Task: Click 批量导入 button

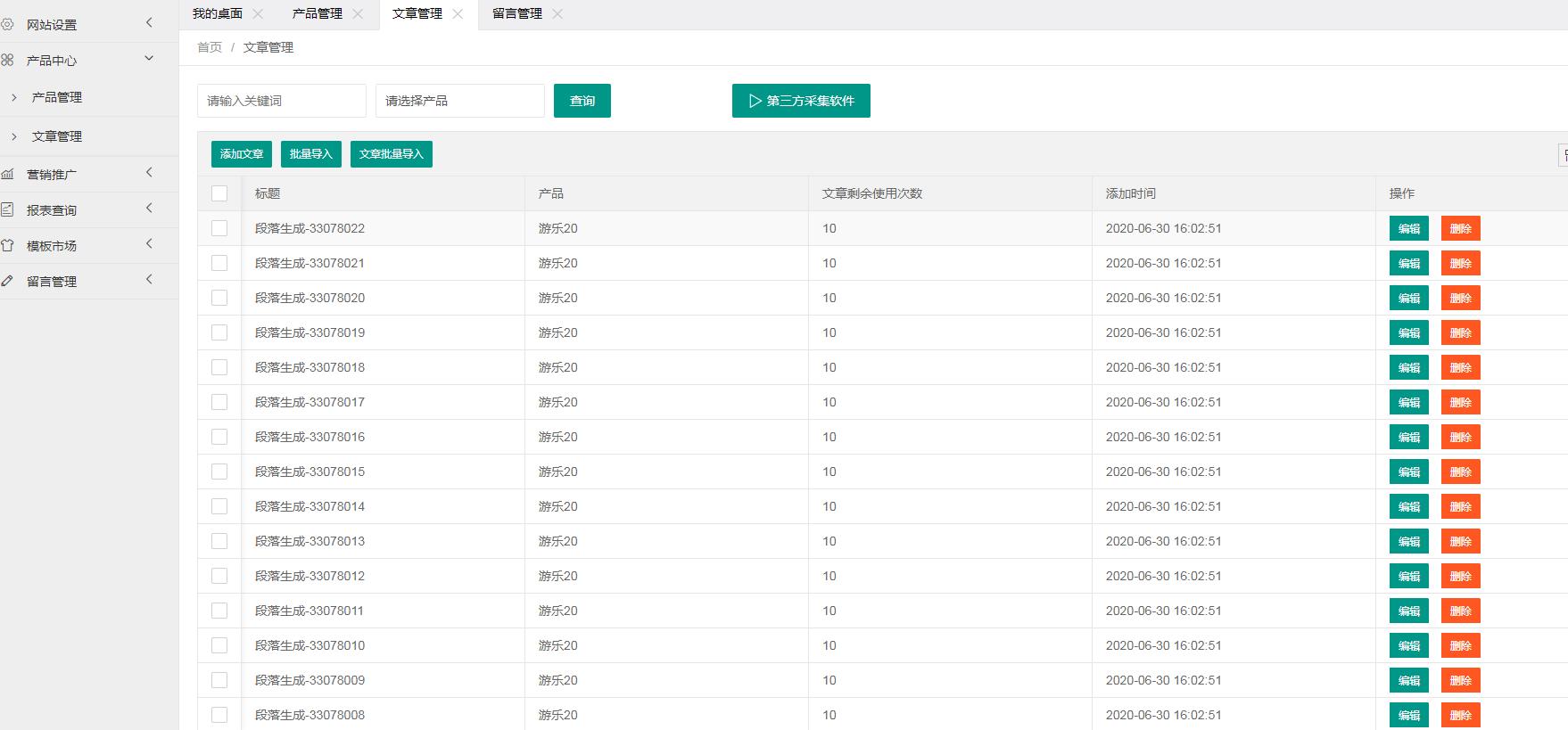Action: (311, 154)
